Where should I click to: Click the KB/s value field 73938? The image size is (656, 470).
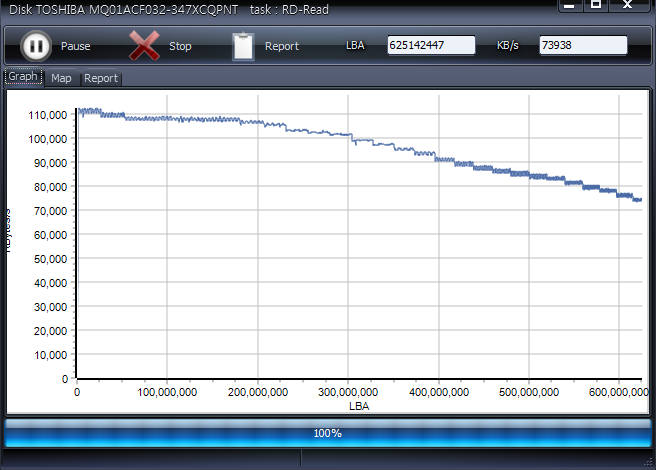coord(583,45)
